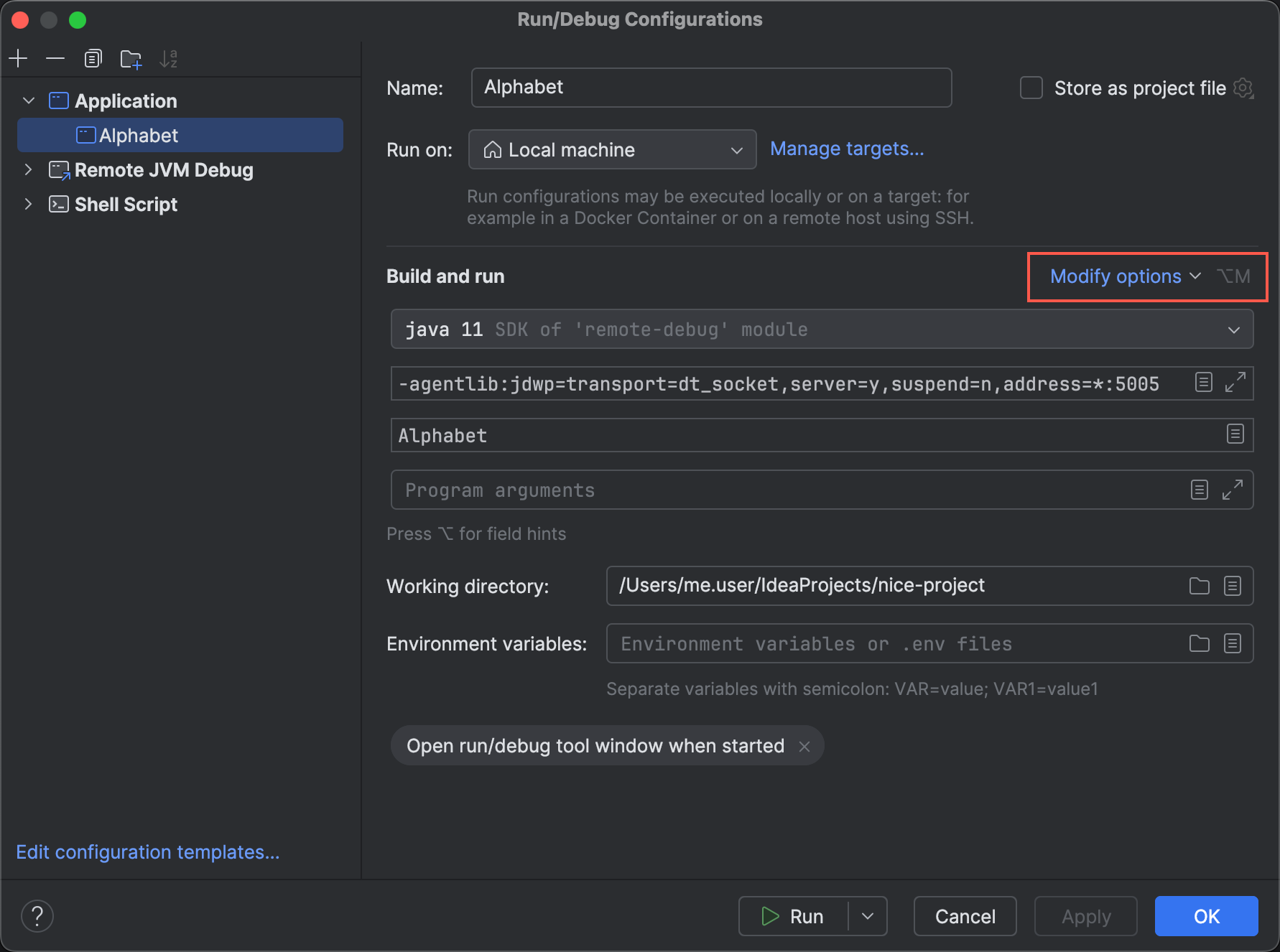This screenshot has height=952, width=1280.
Task: Open help for Run/Debug Configurations
Action: coord(37,915)
